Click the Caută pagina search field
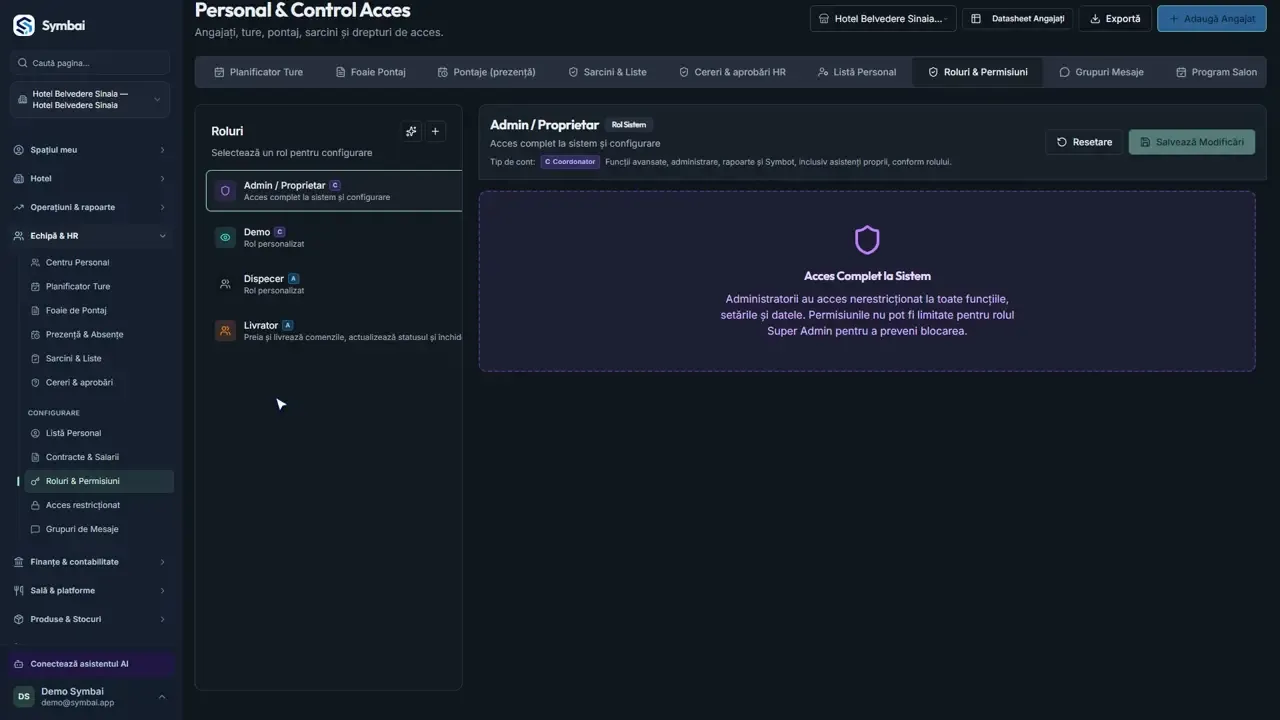This screenshot has width=1280, height=720. [x=90, y=63]
